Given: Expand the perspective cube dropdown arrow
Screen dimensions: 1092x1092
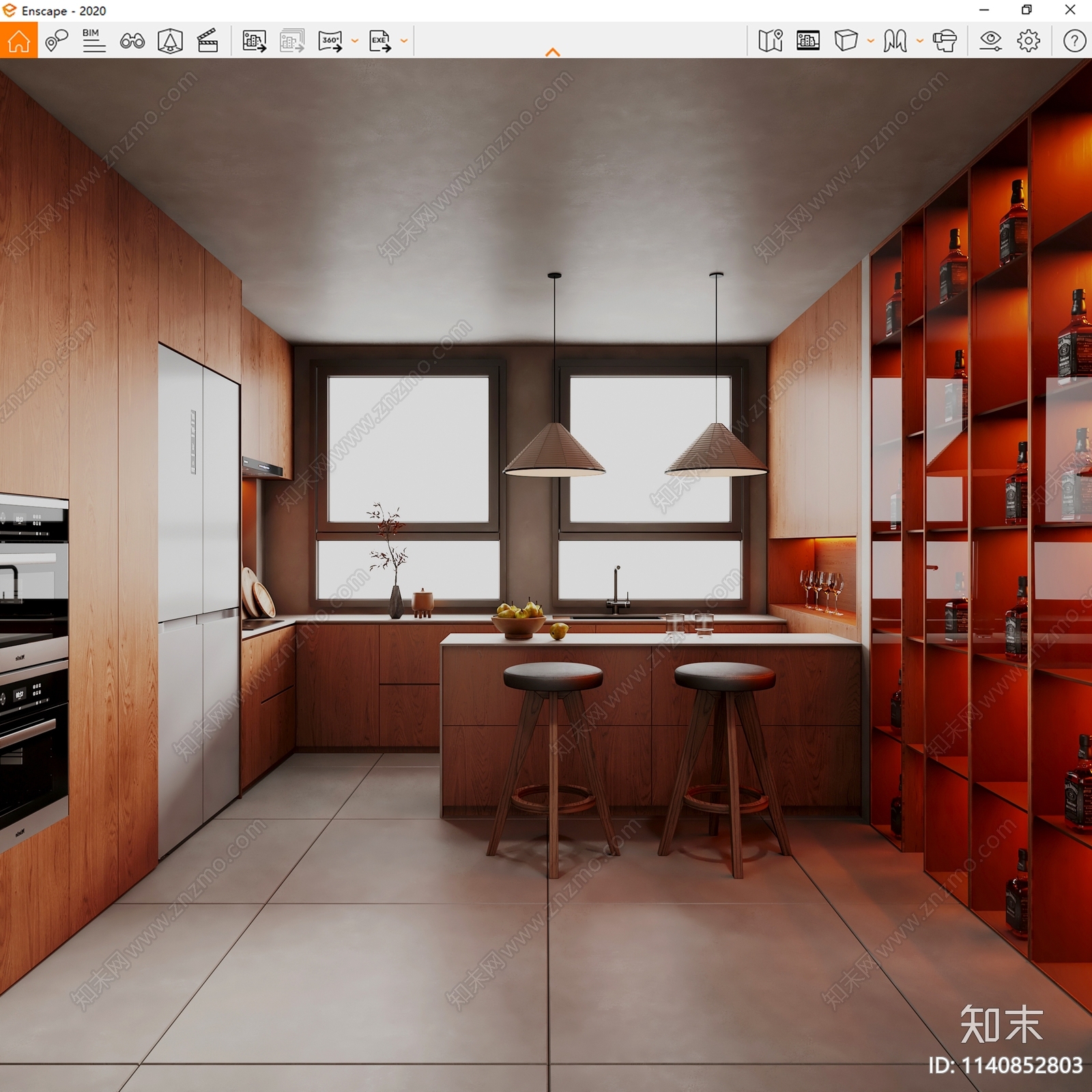Looking at the screenshot, I should [x=871, y=41].
